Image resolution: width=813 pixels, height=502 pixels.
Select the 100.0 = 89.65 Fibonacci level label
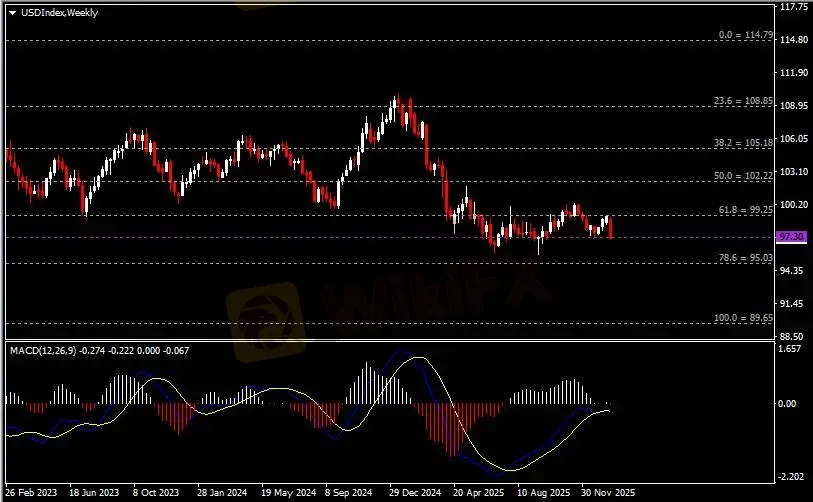pos(744,318)
